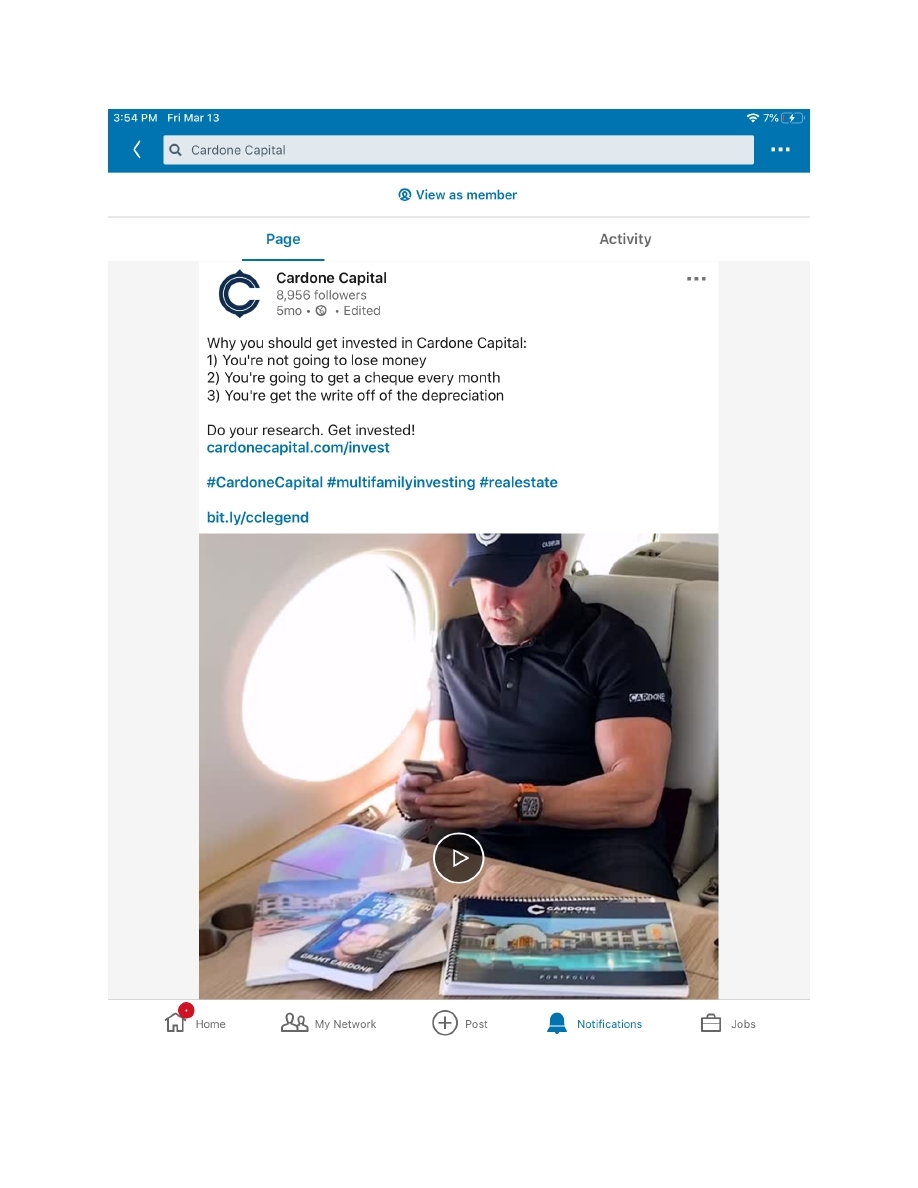Click the #CardoneCapital hashtag
The image size is (918, 1188).
pyautogui.click(x=264, y=483)
